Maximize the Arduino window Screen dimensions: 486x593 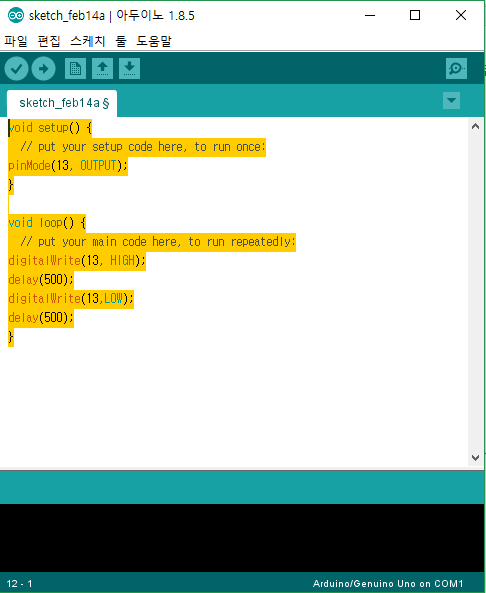[415, 15]
